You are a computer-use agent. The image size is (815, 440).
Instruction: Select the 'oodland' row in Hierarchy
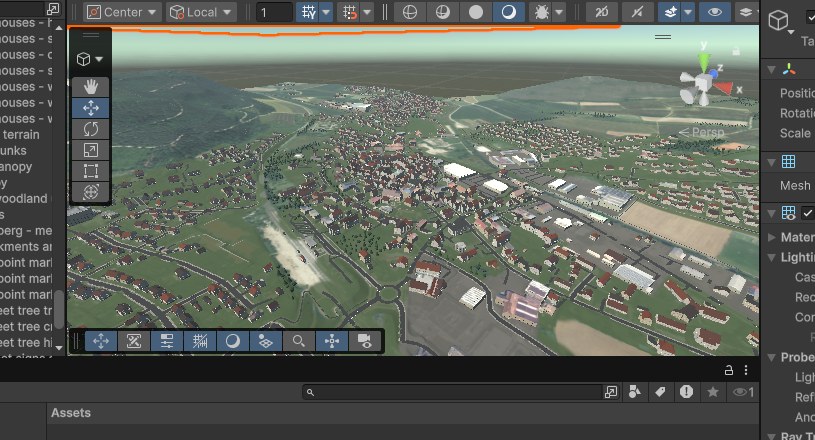26,198
